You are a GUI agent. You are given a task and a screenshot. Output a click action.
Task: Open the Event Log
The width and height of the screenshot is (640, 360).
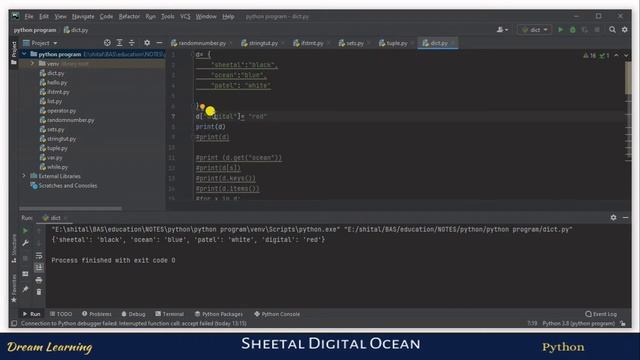click(x=601, y=314)
